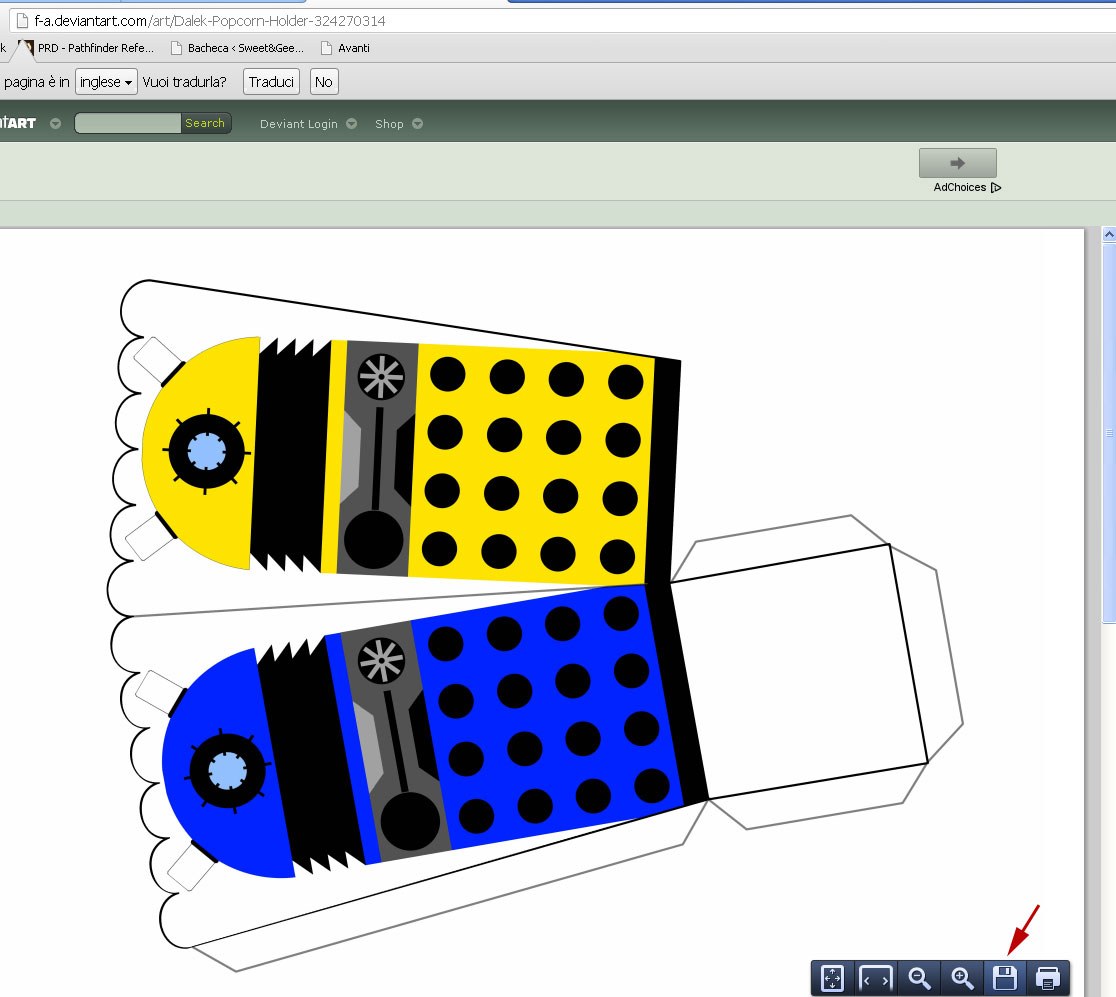Viewport: 1116px width, 997px height.
Task: Select the fit-to-page tool
Action: click(833, 979)
